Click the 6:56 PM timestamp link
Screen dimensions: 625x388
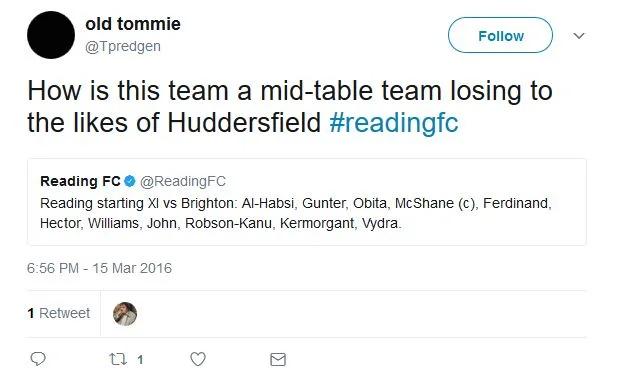53,268
